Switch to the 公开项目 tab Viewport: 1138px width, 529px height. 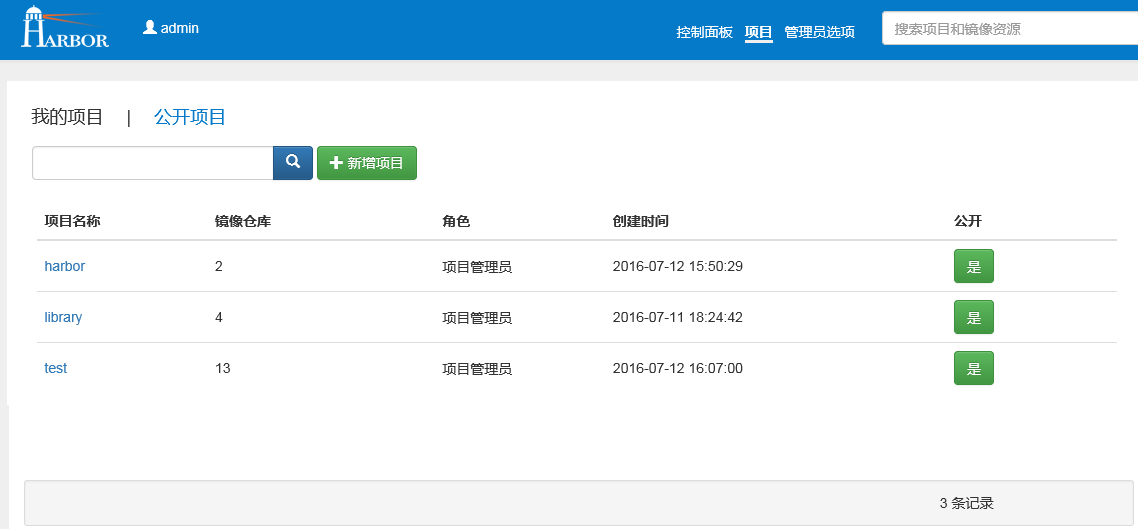click(x=190, y=117)
